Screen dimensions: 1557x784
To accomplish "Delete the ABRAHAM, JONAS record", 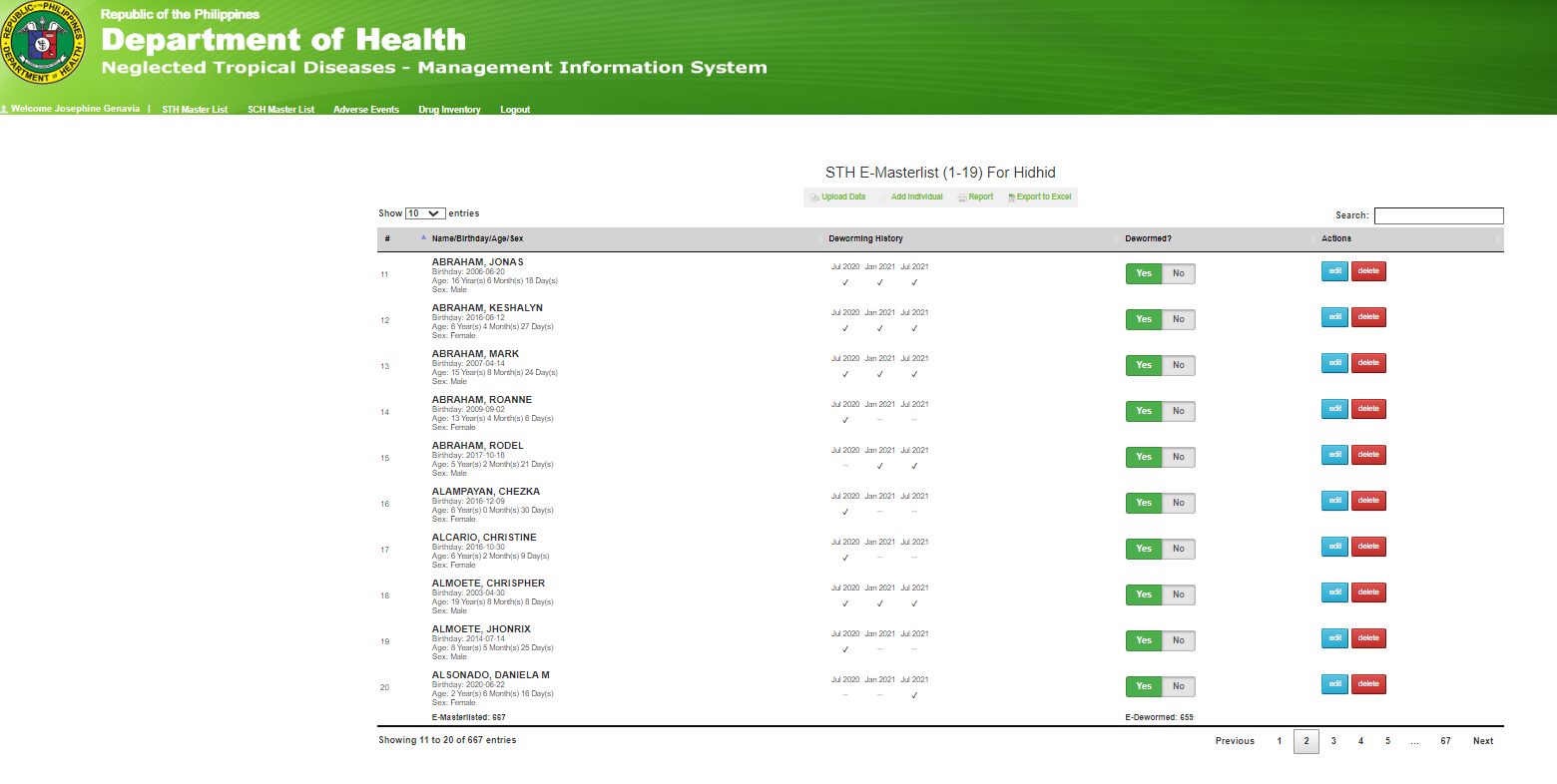I will [x=1368, y=271].
